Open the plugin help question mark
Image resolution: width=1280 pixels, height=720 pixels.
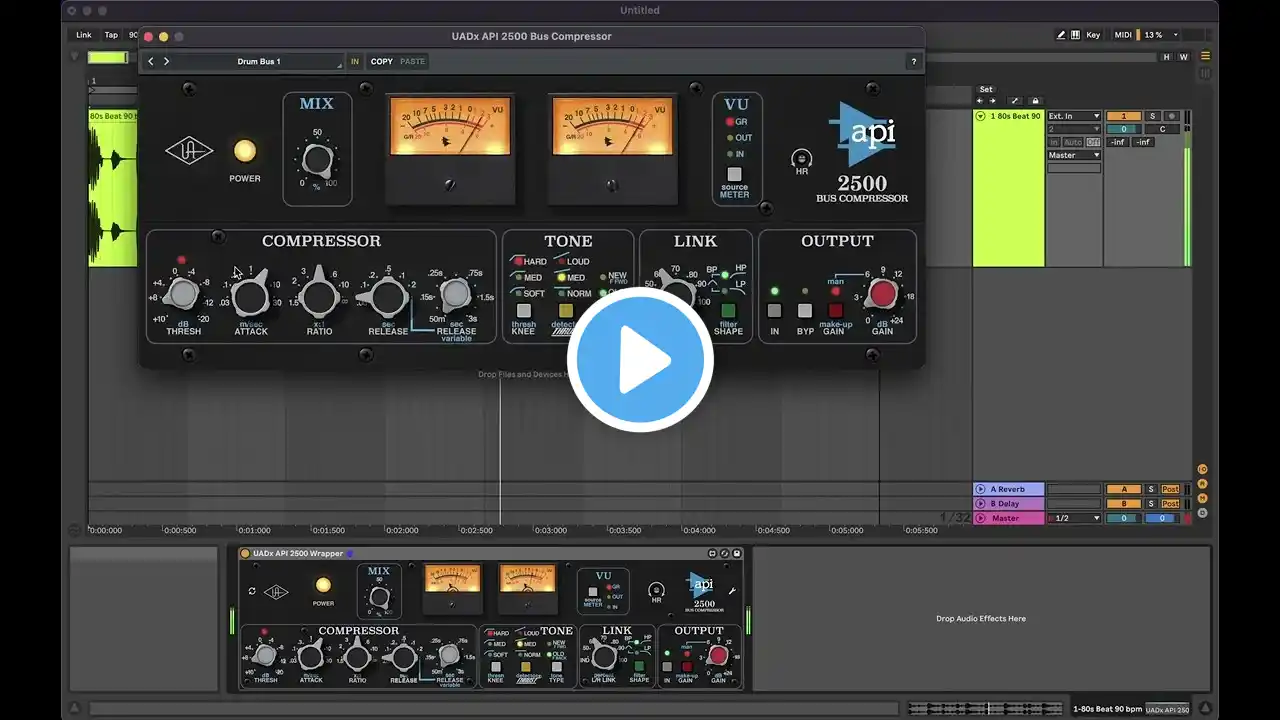[913, 62]
